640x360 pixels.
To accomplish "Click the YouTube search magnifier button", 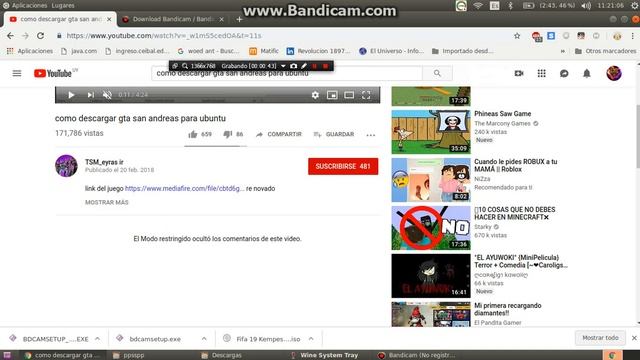I will 438,73.
